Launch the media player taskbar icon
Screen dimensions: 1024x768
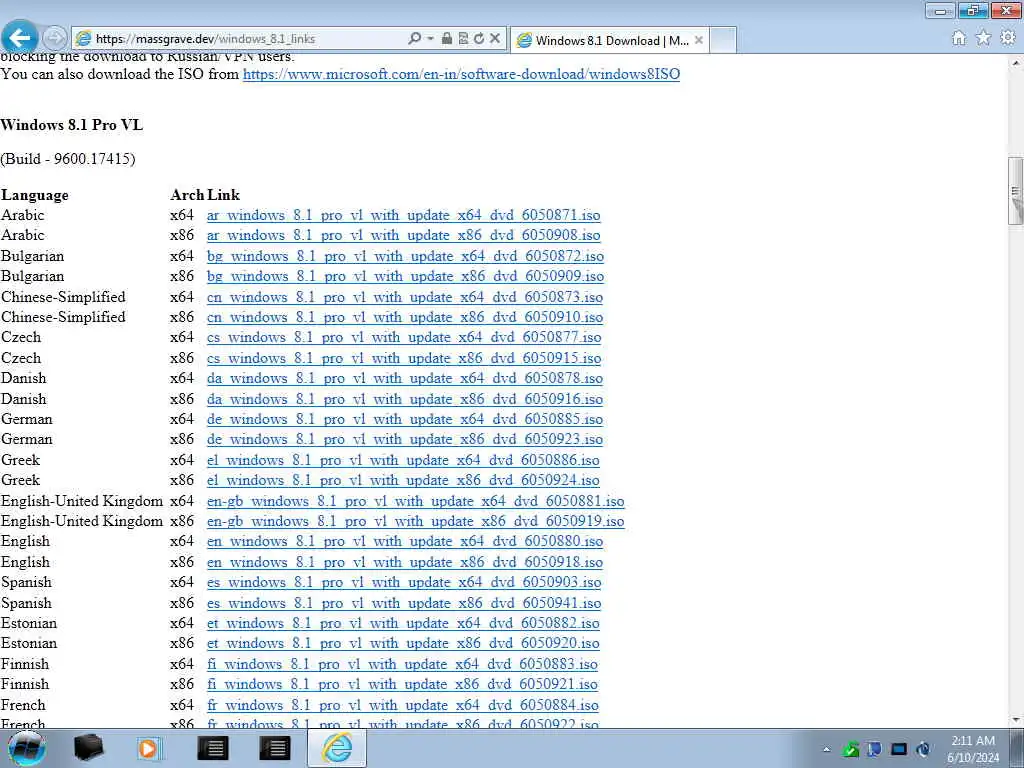tap(149, 748)
